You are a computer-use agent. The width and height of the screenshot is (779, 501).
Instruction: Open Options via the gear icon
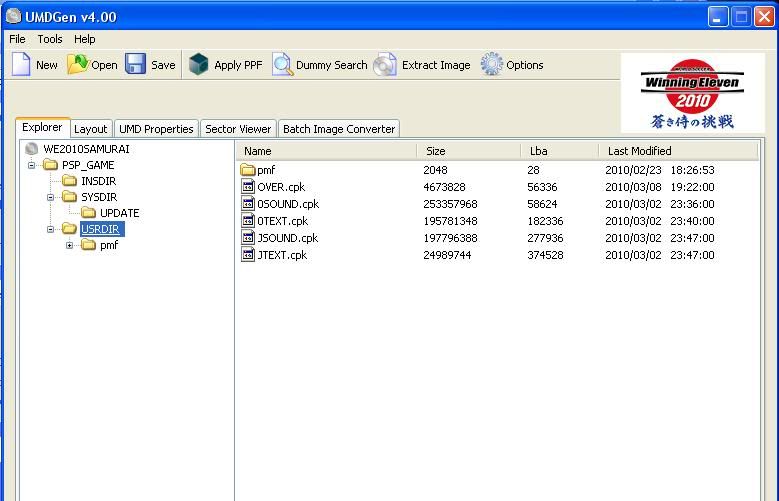tap(491, 65)
